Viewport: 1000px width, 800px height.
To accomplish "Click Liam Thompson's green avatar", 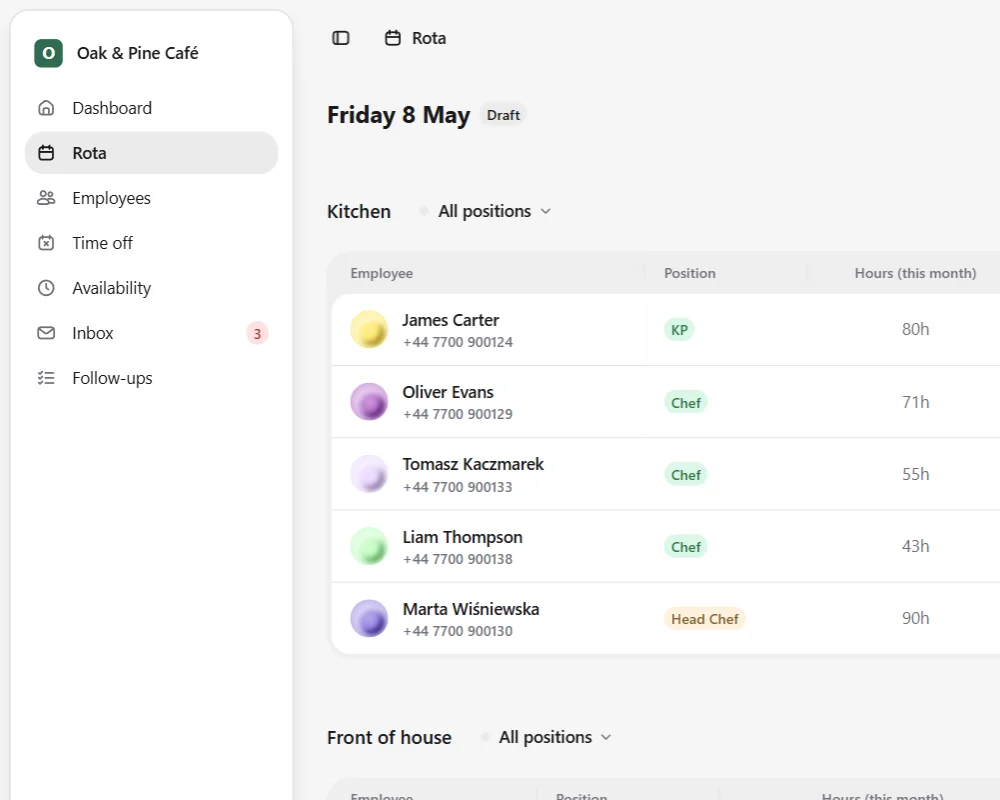I will (x=369, y=546).
